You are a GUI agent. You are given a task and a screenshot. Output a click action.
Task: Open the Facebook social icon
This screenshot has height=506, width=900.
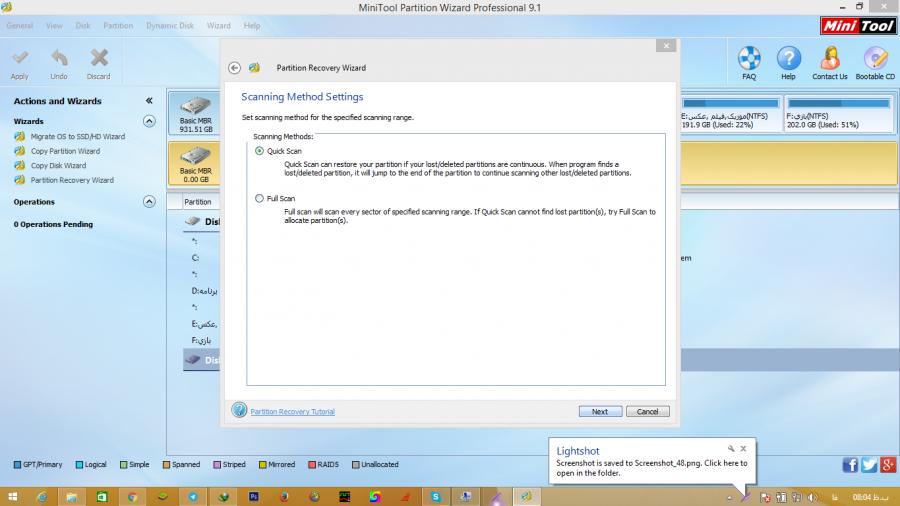tap(850, 465)
